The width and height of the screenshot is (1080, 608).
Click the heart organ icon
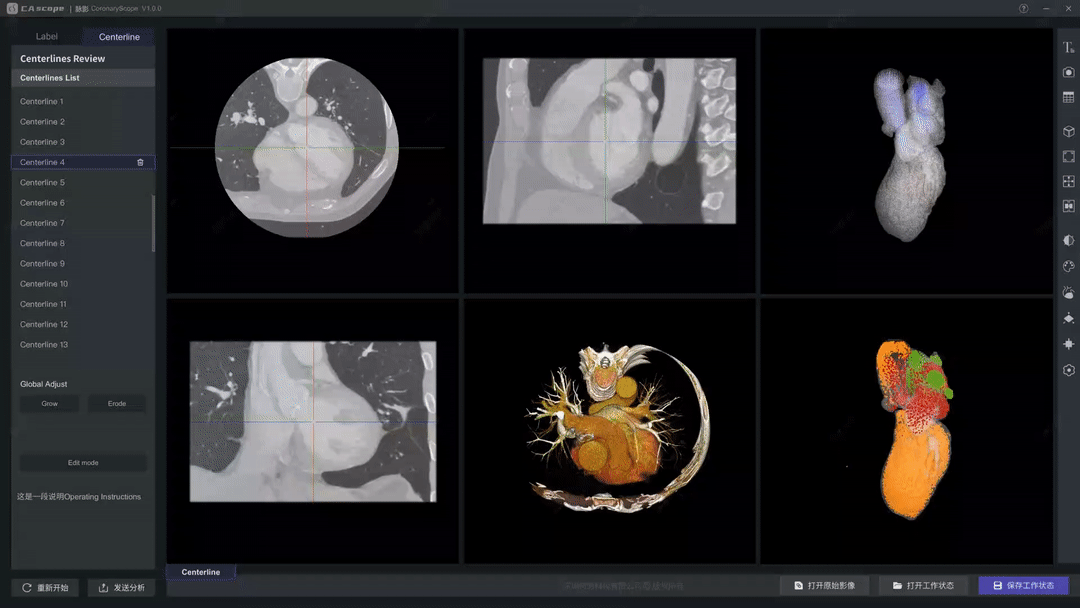(x=1068, y=293)
